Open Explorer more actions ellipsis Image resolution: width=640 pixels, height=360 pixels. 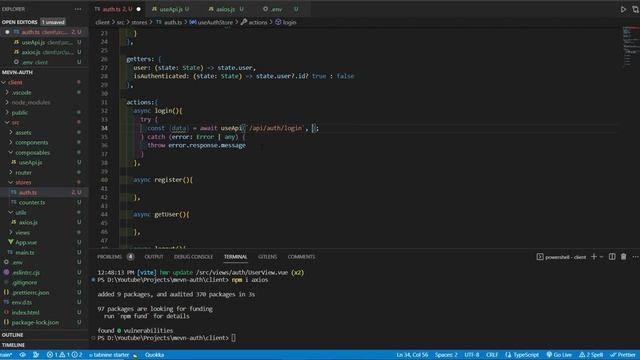coord(78,9)
